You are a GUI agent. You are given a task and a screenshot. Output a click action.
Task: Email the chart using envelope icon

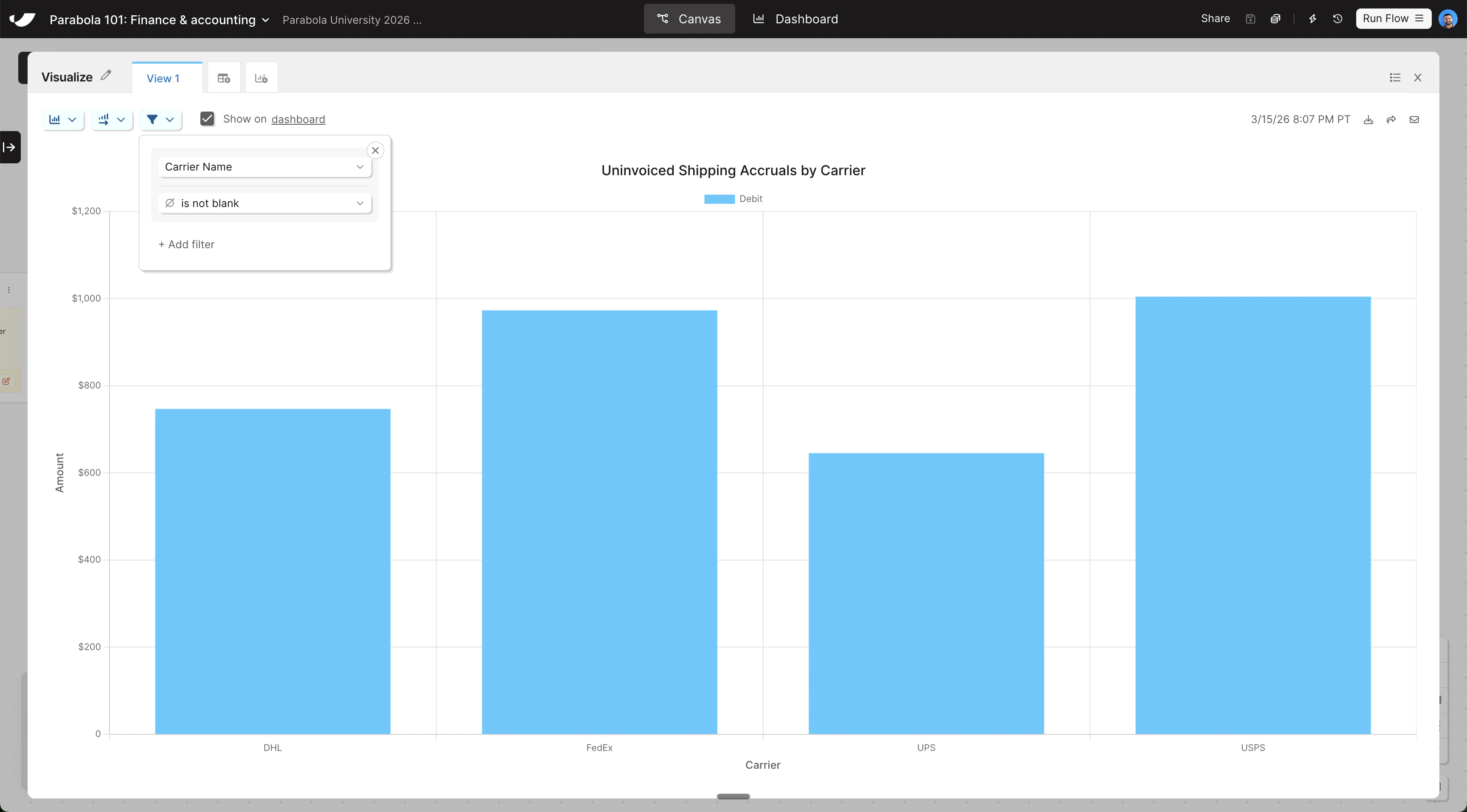pyautogui.click(x=1414, y=120)
